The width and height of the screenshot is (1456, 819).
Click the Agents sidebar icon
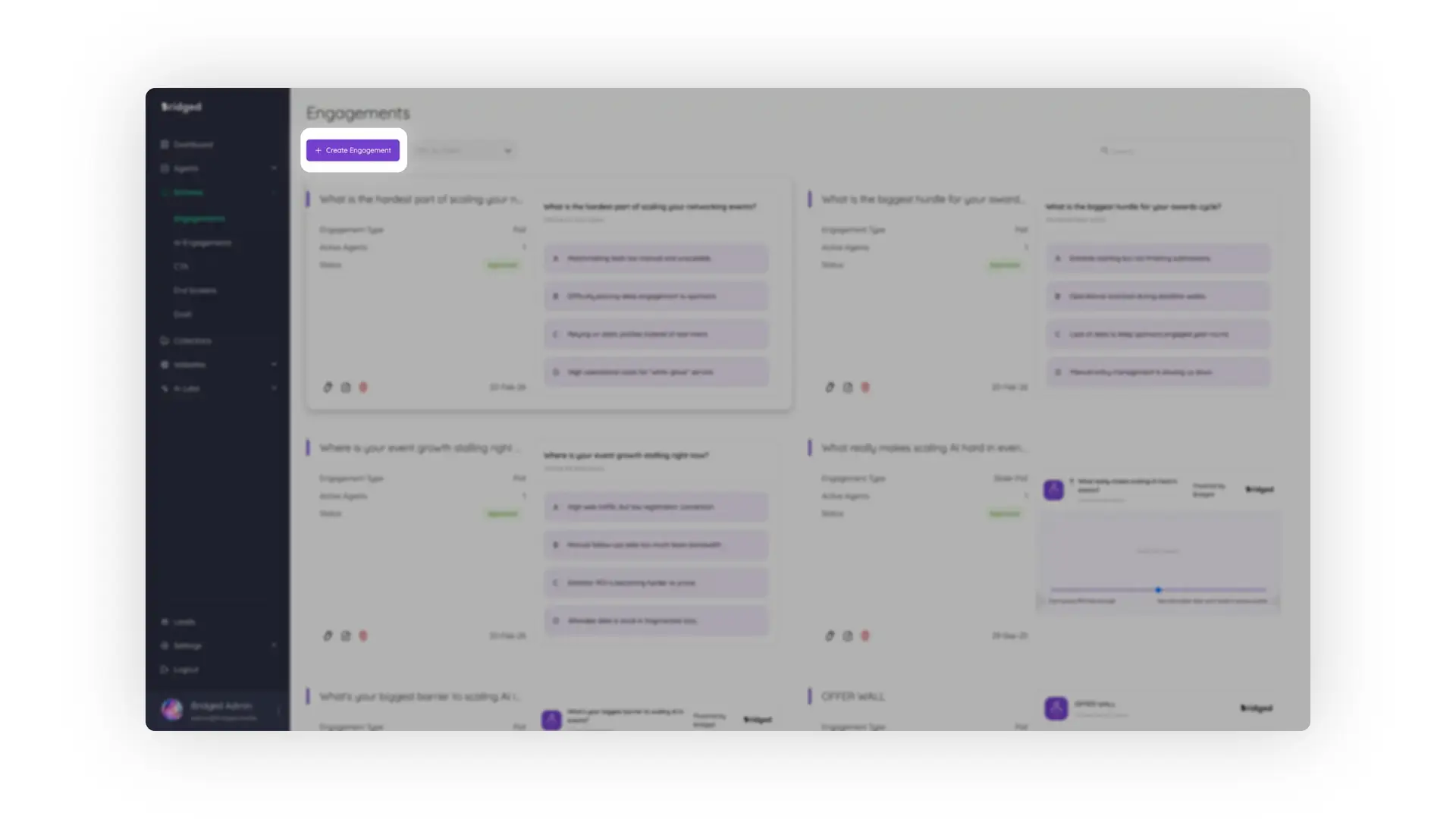pos(165,168)
